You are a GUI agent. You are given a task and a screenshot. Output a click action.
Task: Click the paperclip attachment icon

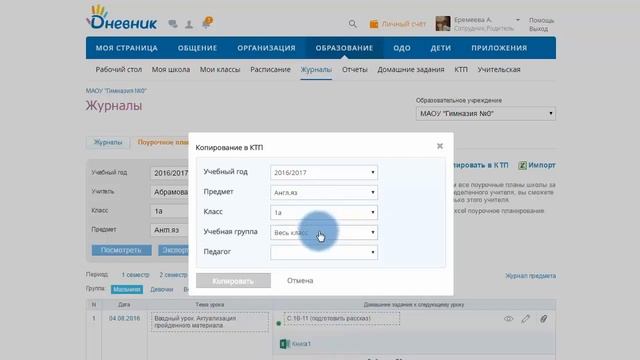(x=543, y=319)
